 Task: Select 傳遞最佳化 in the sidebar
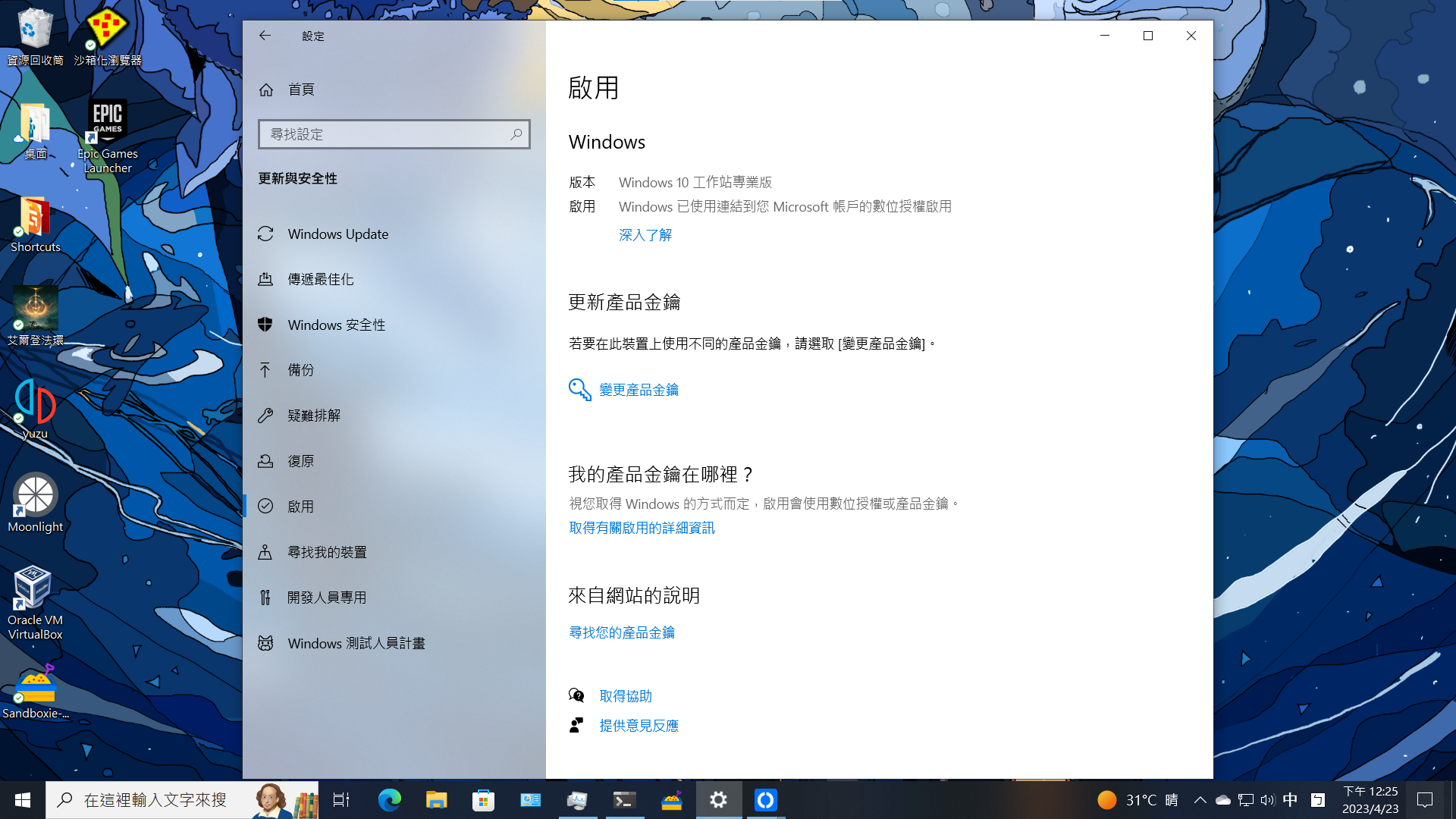click(394, 280)
